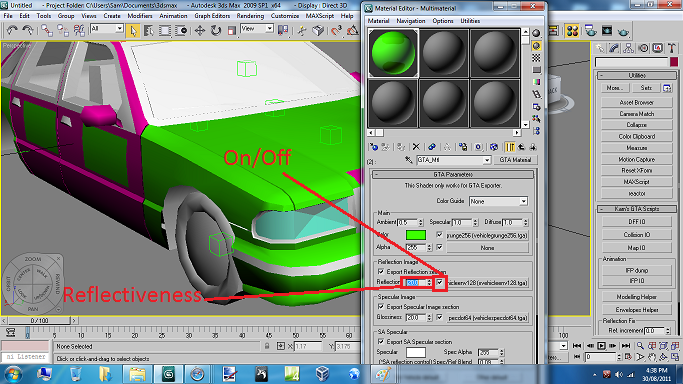Image resolution: width=683 pixels, height=384 pixels.
Task: Open the green Color swatch
Action: pyautogui.click(x=416, y=235)
